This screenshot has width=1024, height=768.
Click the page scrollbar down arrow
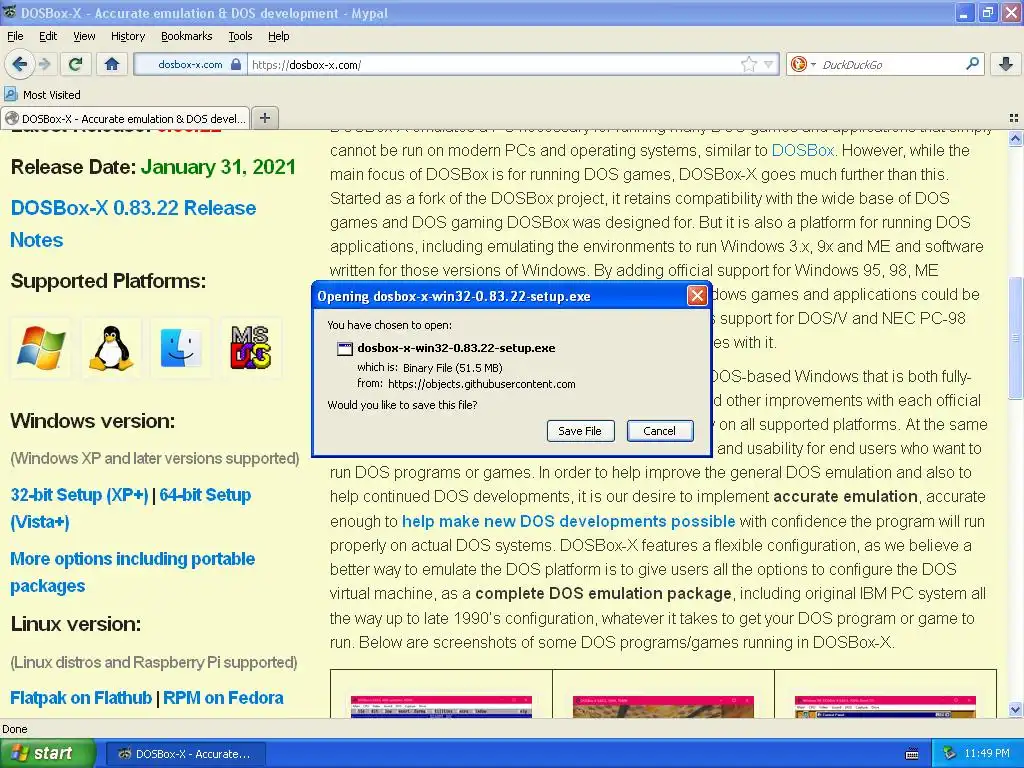pyautogui.click(x=1015, y=709)
